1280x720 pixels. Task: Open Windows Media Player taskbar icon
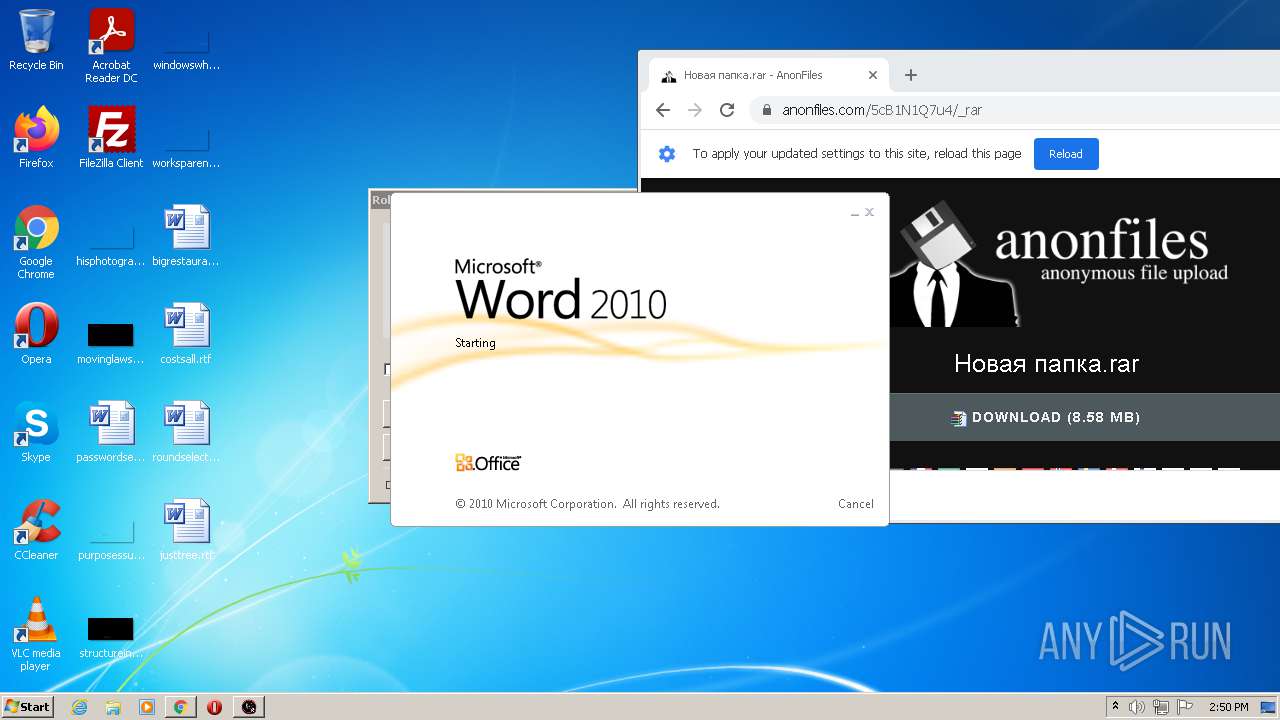click(147, 707)
